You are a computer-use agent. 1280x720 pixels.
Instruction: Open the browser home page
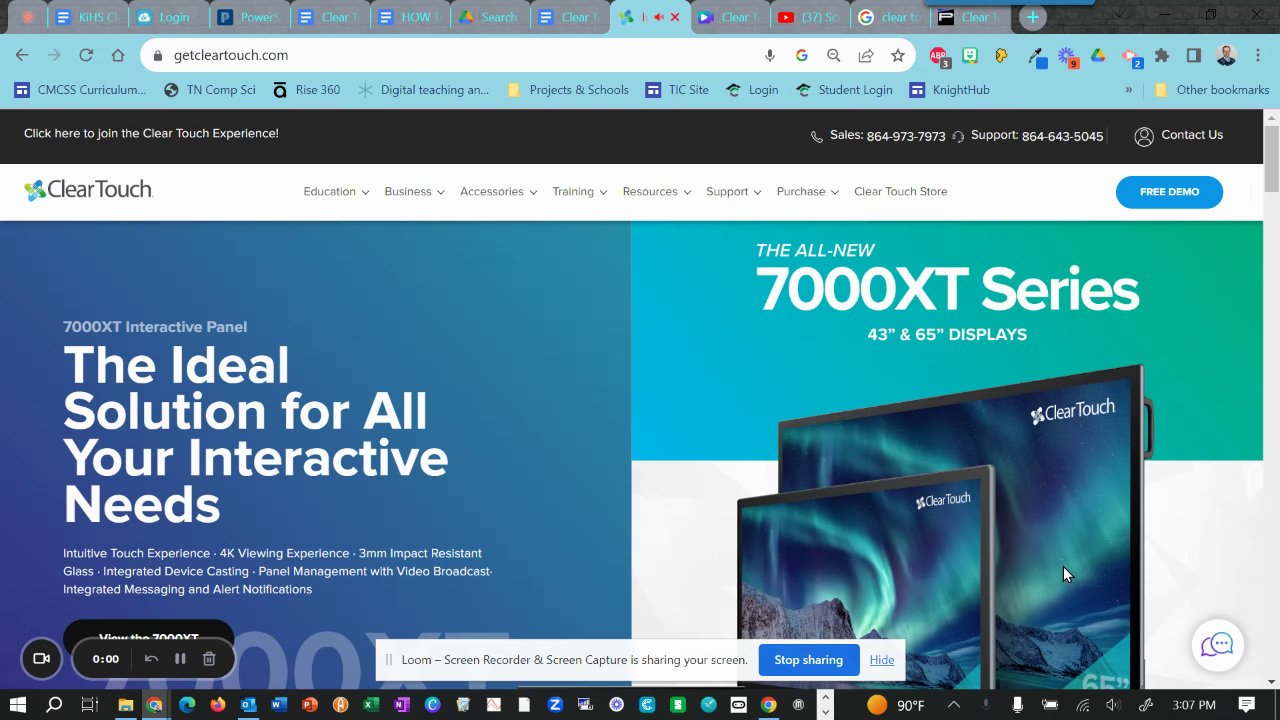118,55
